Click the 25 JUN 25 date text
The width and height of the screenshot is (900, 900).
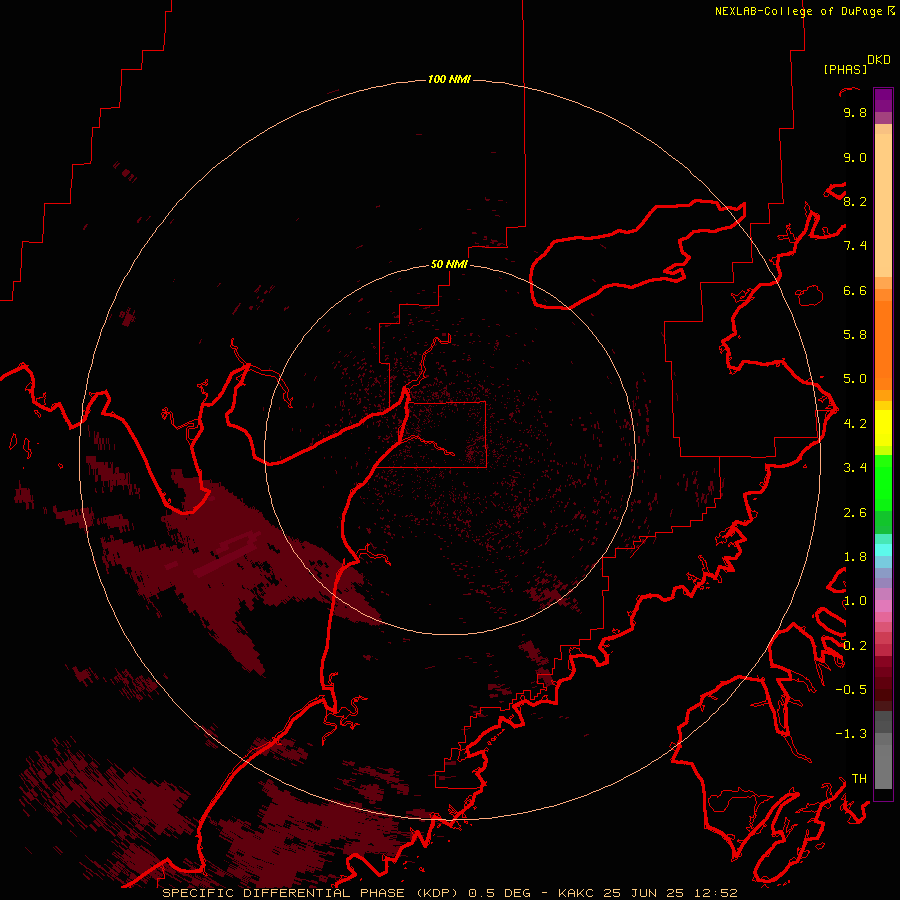tap(645, 893)
